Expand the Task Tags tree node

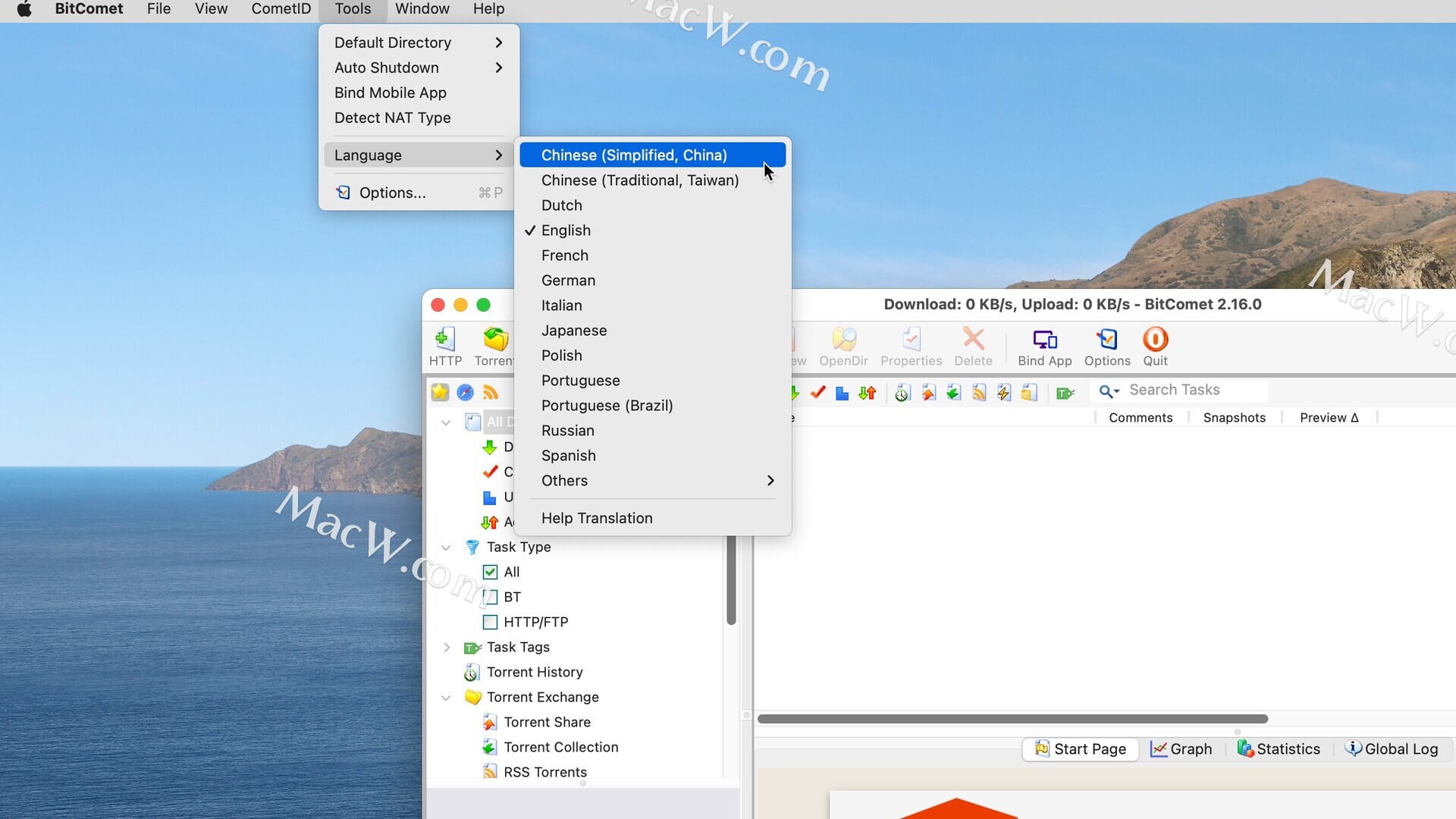pos(446,648)
